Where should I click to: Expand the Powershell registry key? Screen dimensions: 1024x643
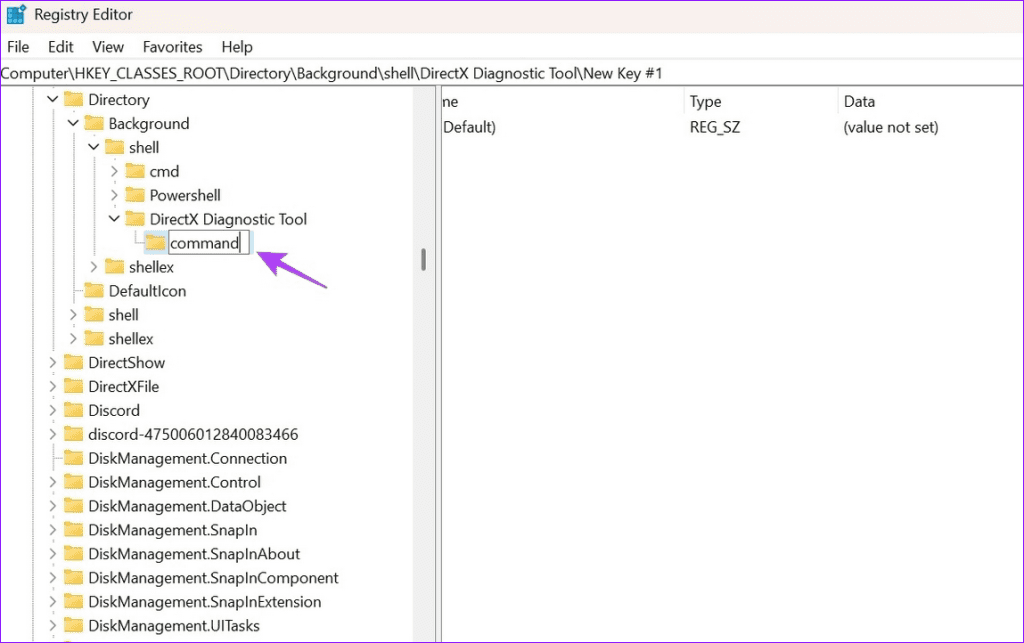(x=114, y=195)
